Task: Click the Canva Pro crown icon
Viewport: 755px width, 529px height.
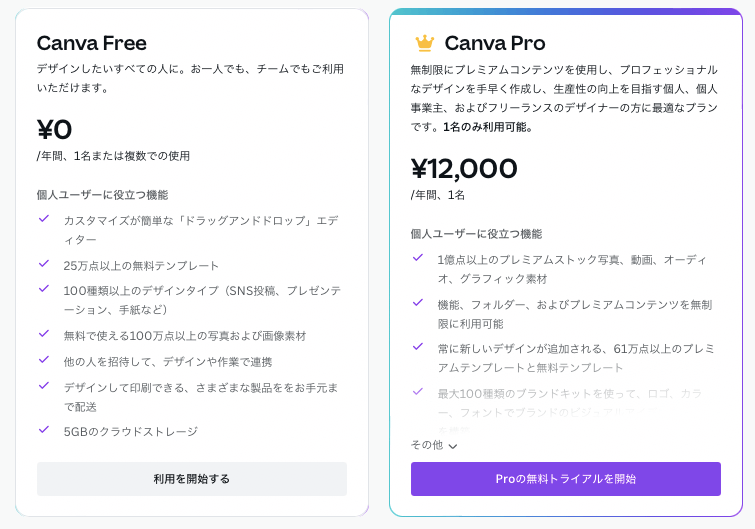Action: [x=424, y=43]
